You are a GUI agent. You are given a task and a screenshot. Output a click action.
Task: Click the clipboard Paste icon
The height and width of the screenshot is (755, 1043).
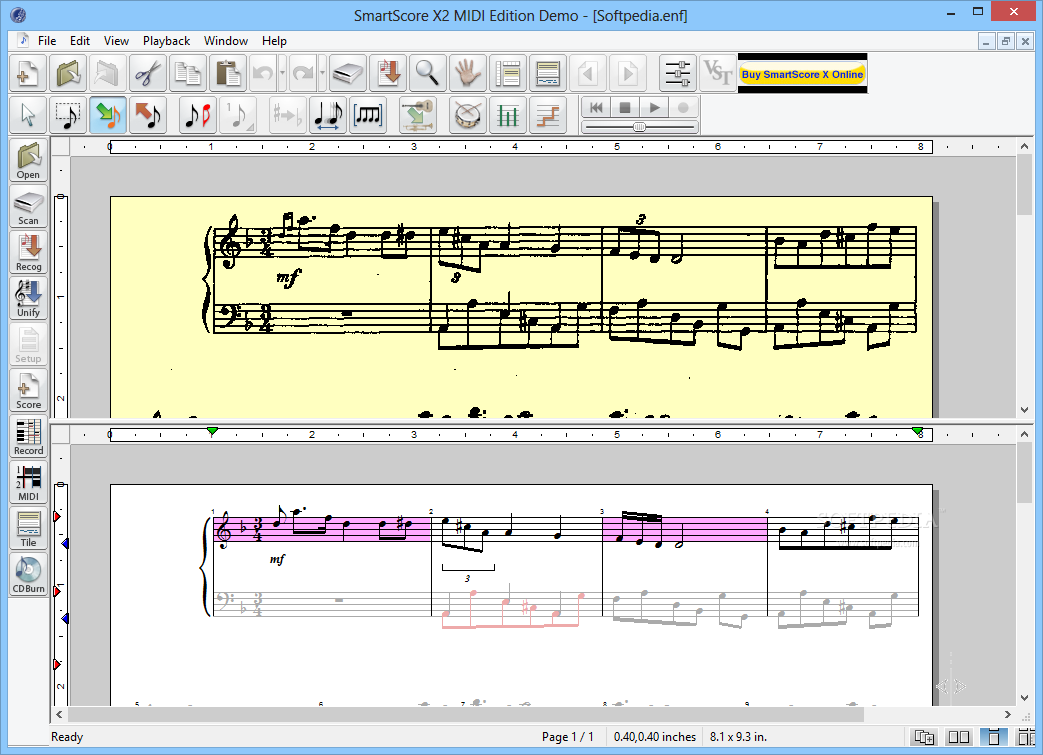[x=227, y=73]
